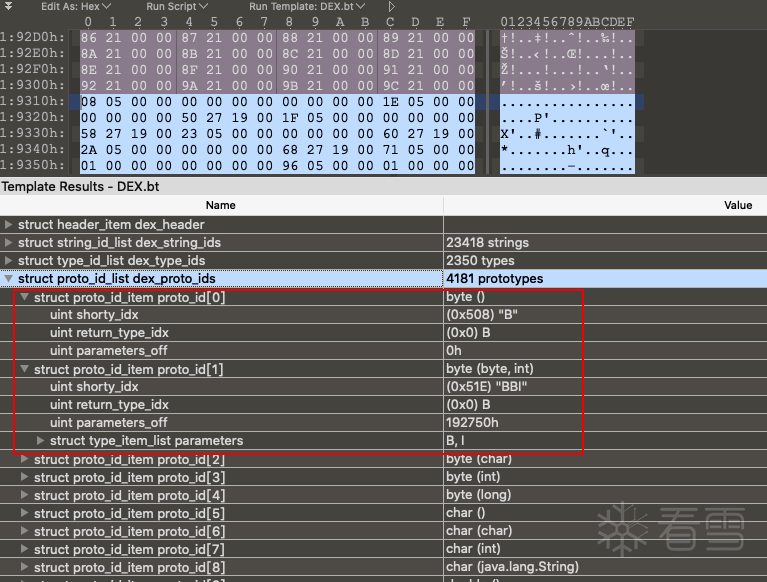
Task: Expand proto_id[3] struct node
Action: [24, 477]
